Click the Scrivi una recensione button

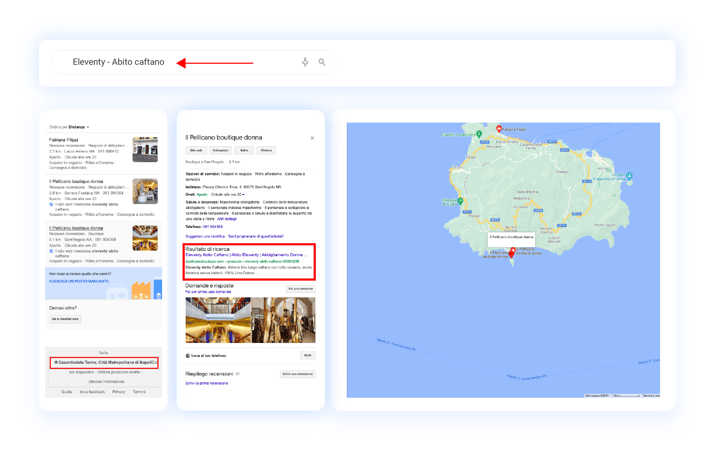298,374
